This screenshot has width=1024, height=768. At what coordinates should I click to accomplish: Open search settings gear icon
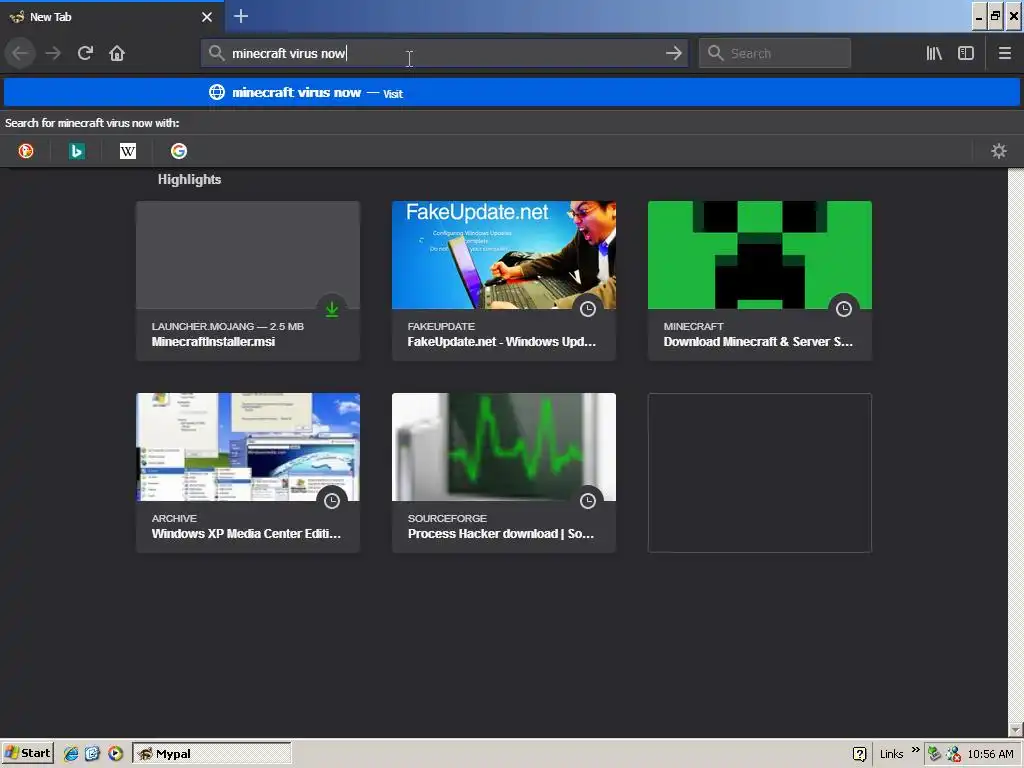point(999,152)
